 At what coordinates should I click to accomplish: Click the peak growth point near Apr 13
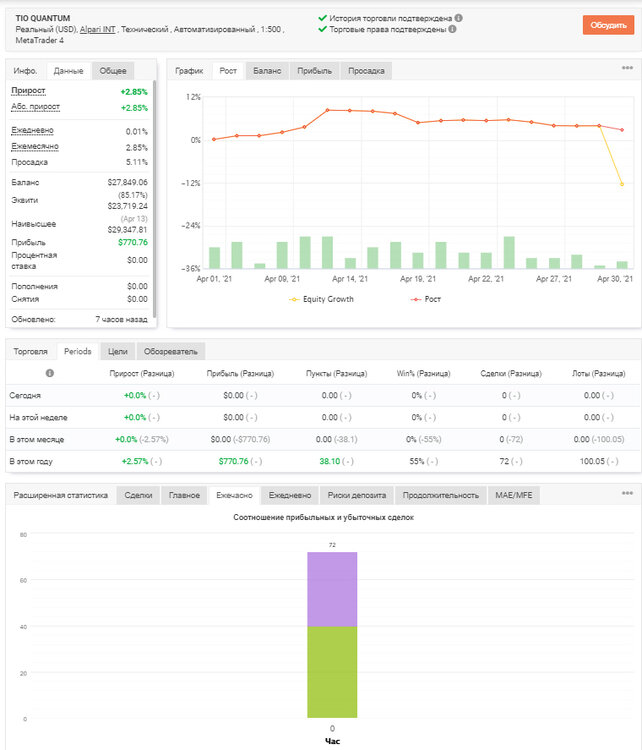tap(328, 110)
